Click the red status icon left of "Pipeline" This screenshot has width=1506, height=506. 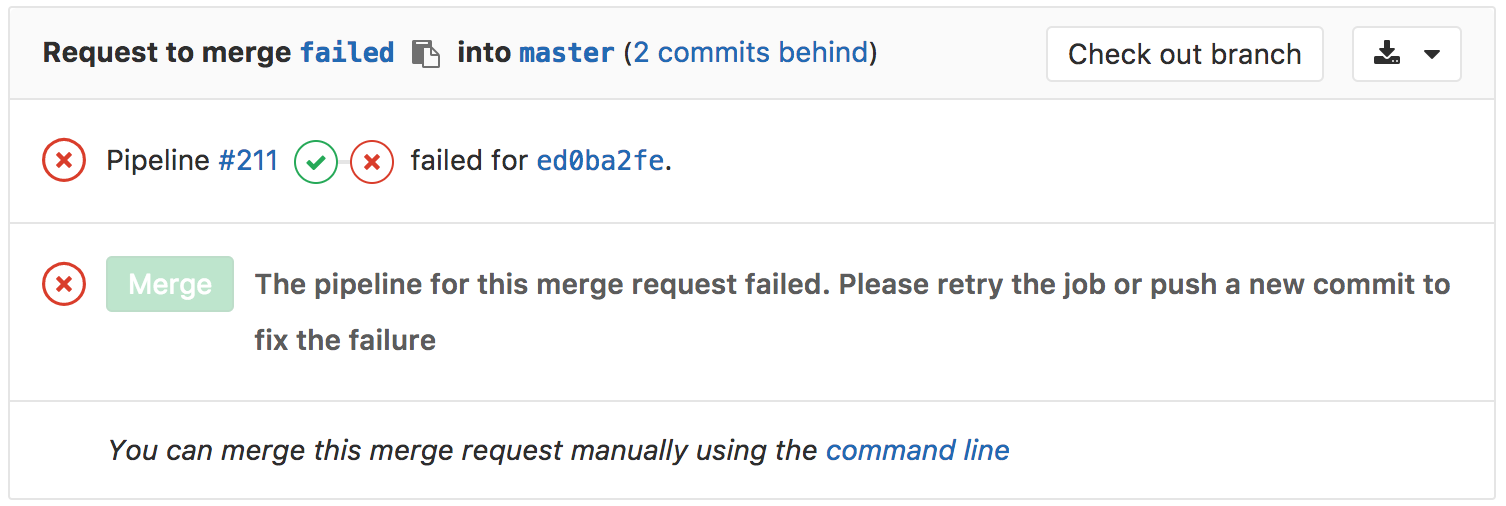click(64, 161)
